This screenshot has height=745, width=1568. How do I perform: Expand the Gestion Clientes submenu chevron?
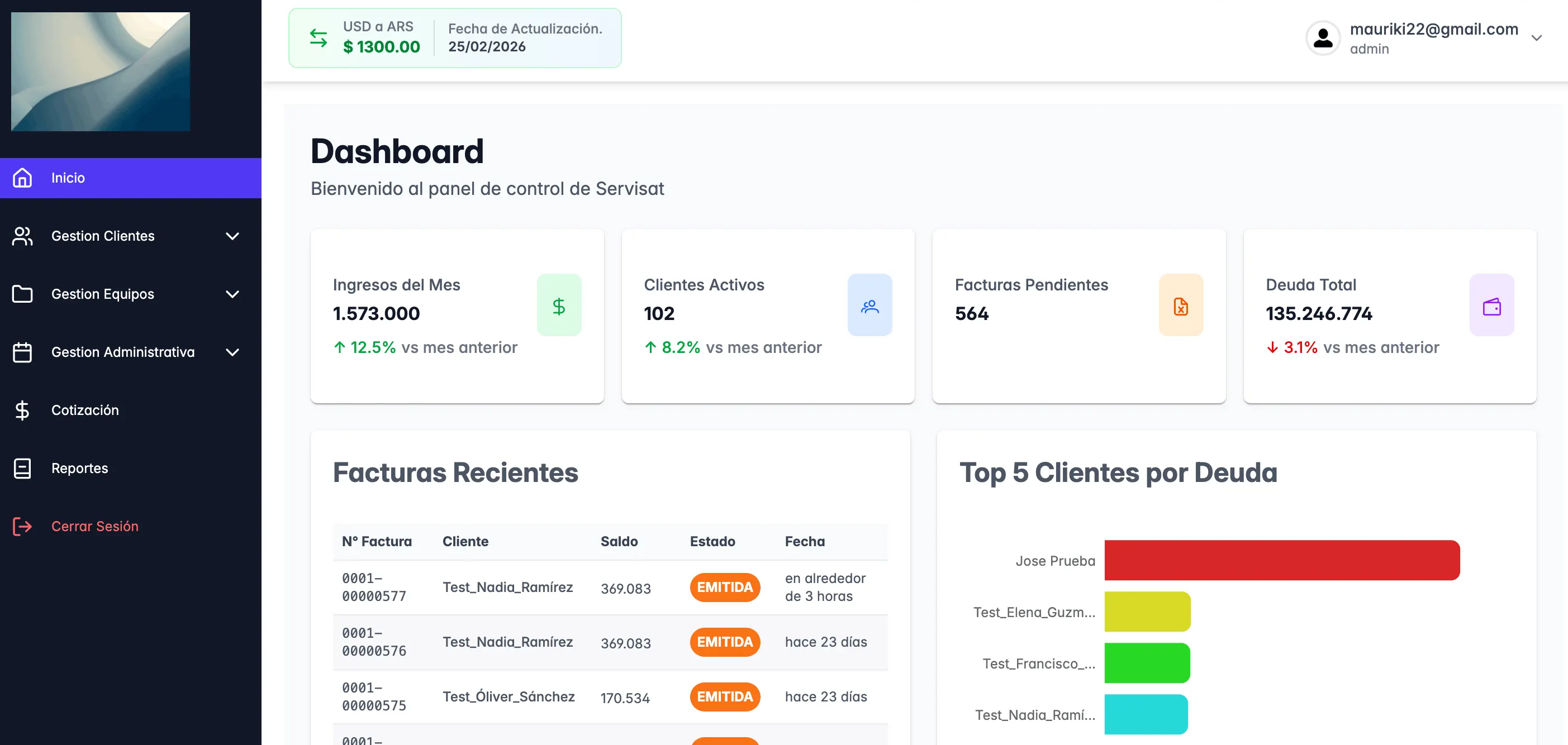[232, 236]
